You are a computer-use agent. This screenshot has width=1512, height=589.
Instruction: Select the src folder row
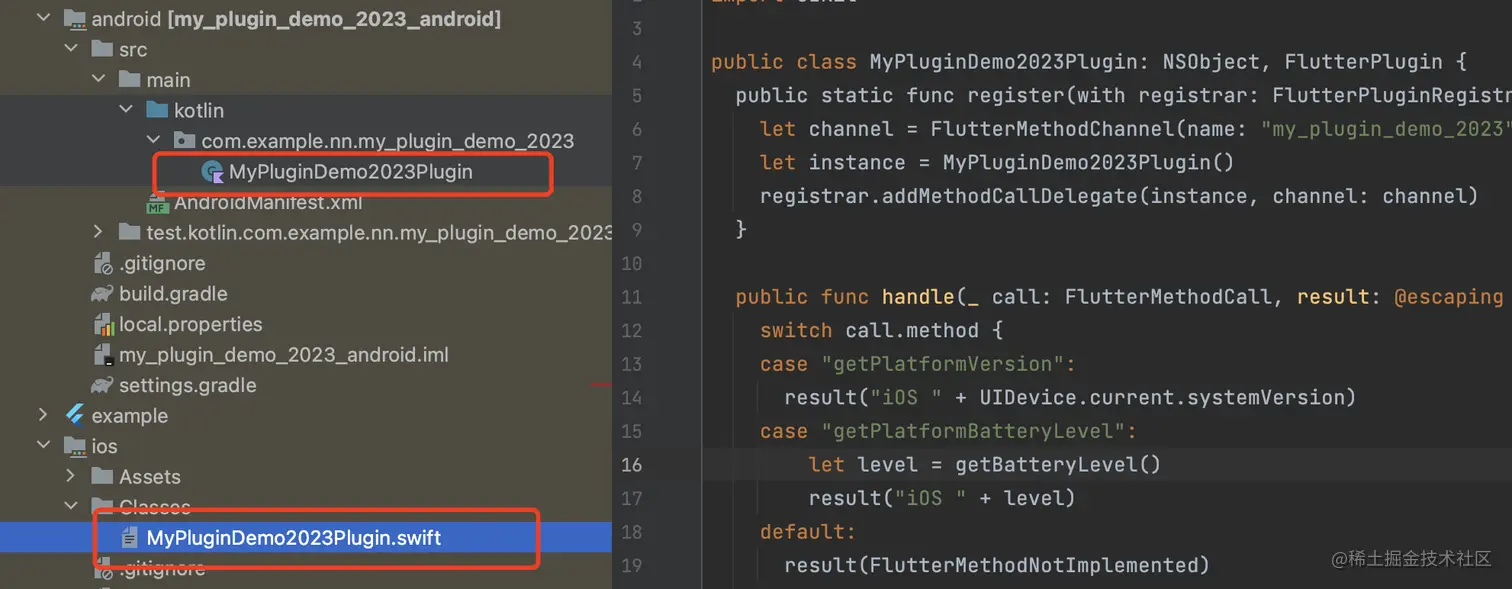[x=306, y=49]
